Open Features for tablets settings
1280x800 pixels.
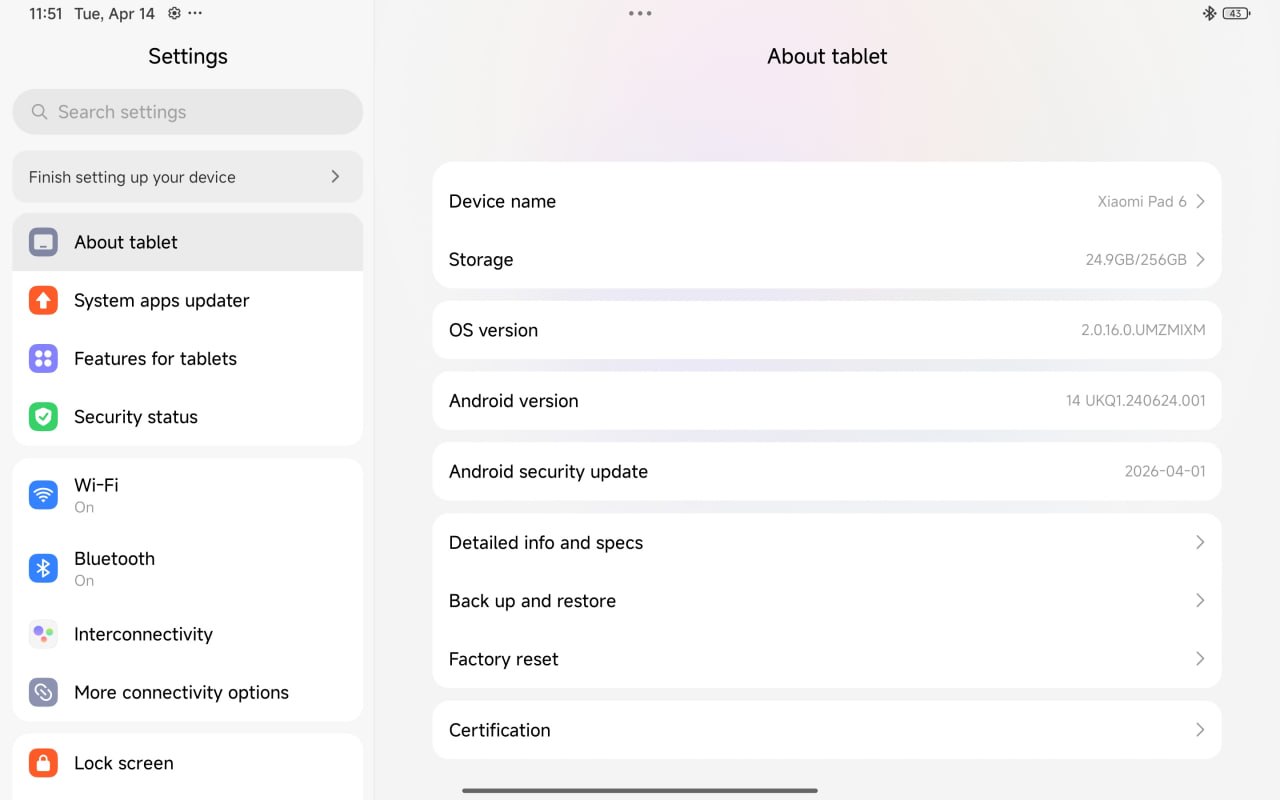pos(188,358)
